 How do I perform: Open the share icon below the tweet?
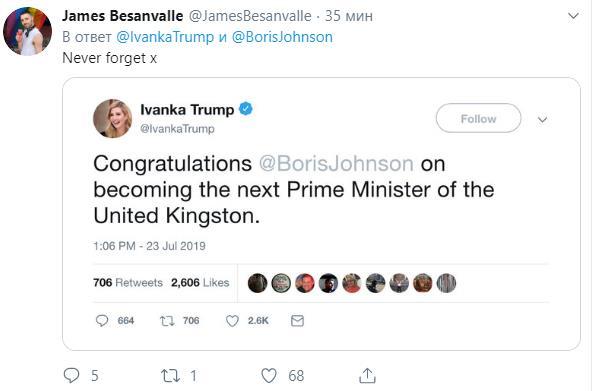[367, 376]
